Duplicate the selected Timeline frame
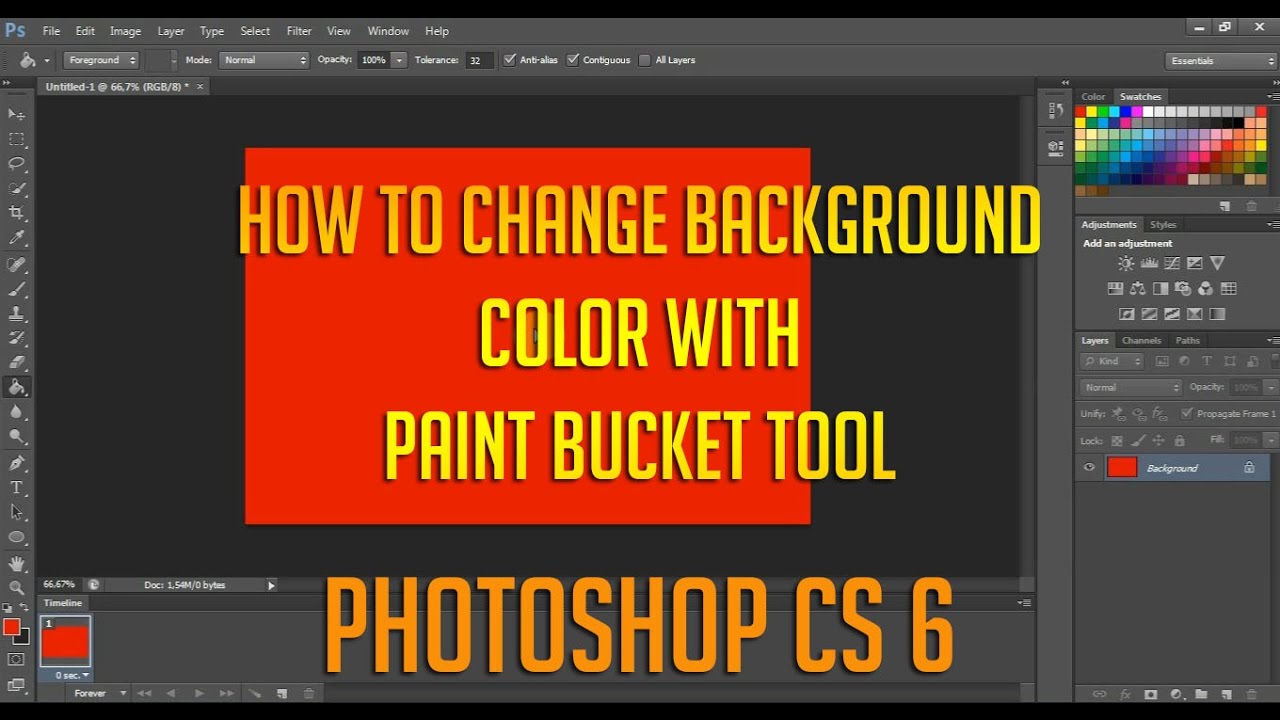Screen dimensions: 1280x720 (x=282, y=693)
